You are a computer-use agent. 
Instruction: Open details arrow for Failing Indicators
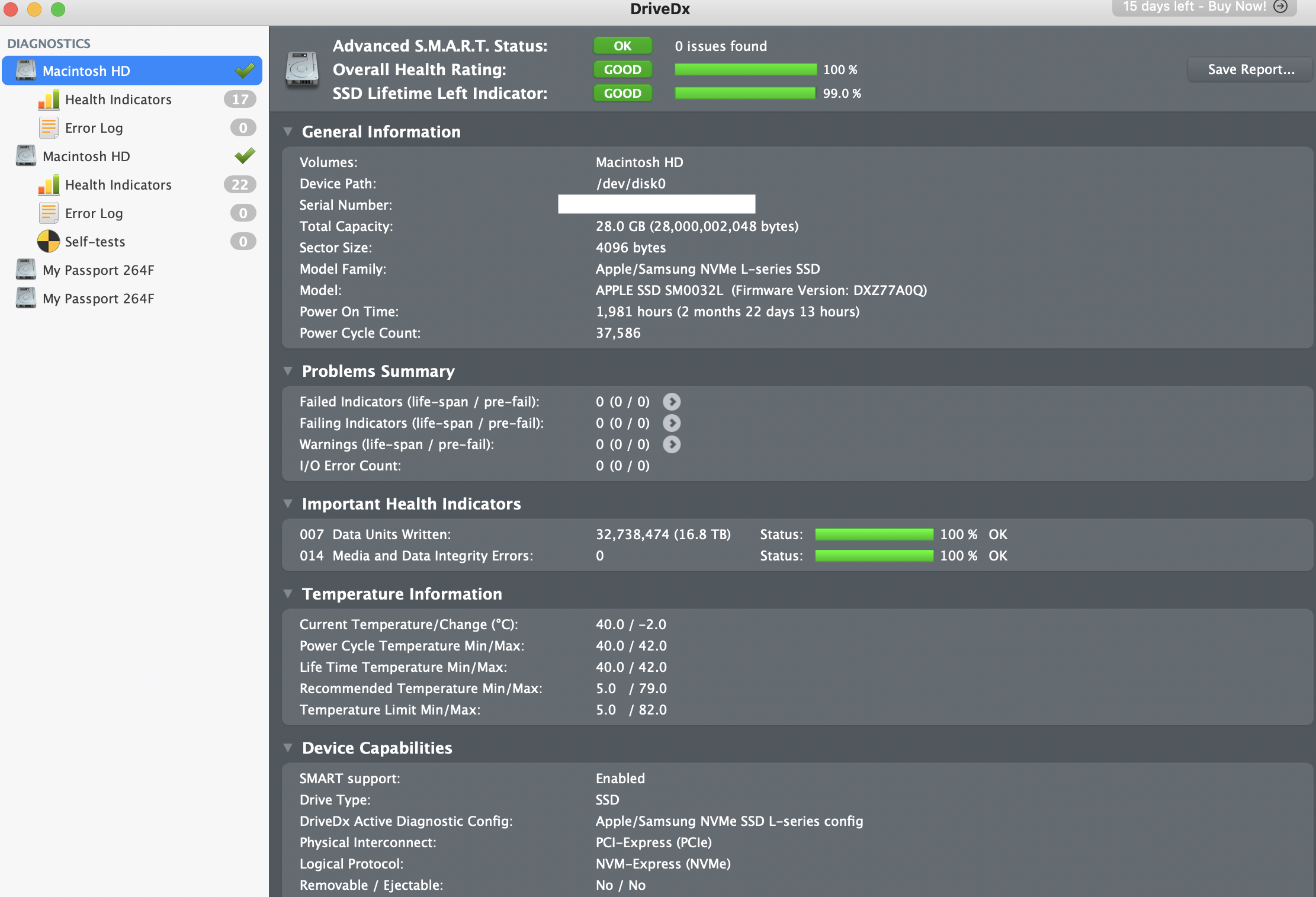pyautogui.click(x=671, y=423)
